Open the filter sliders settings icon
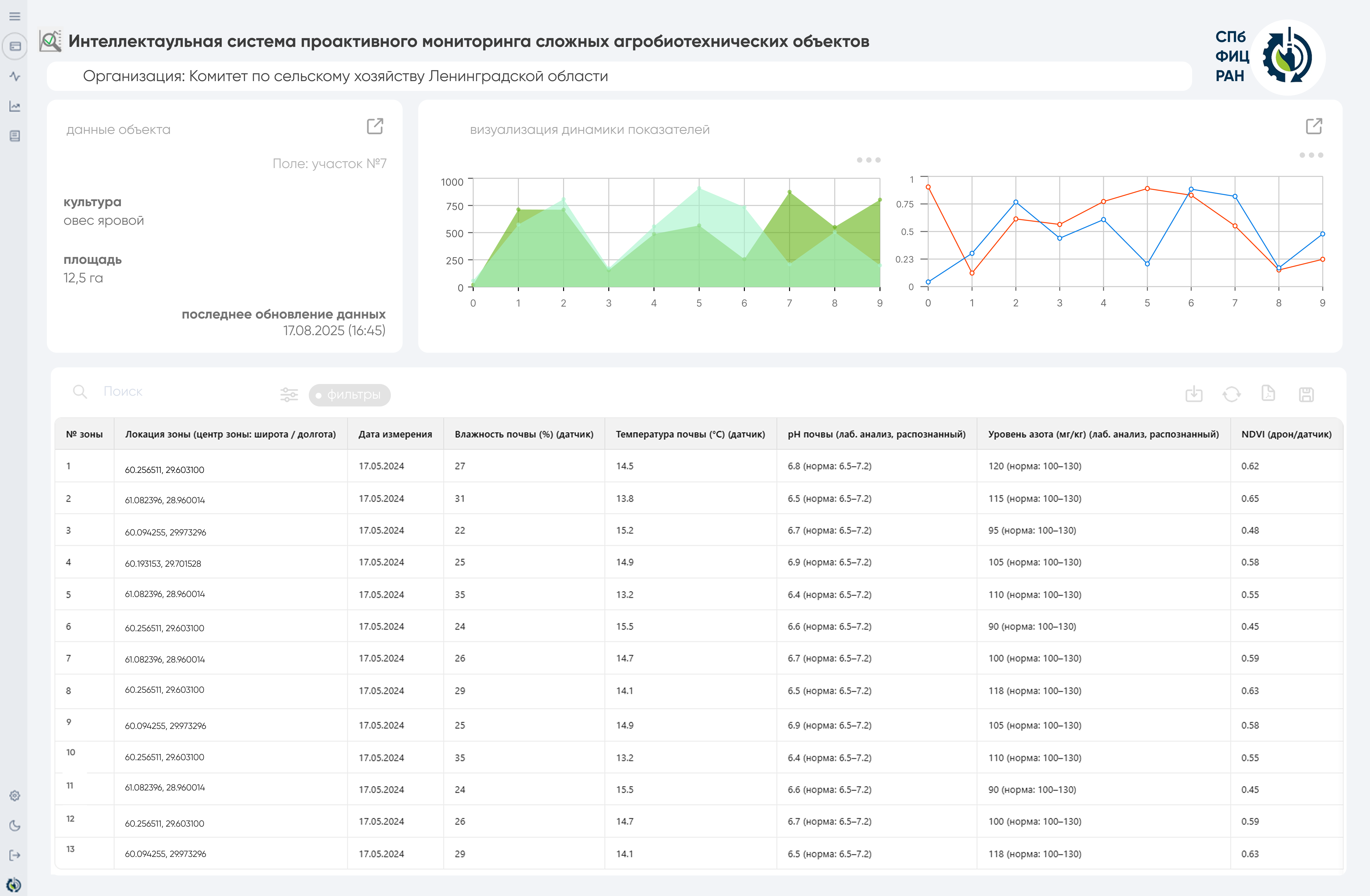1370x896 pixels. click(x=289, y=395)
